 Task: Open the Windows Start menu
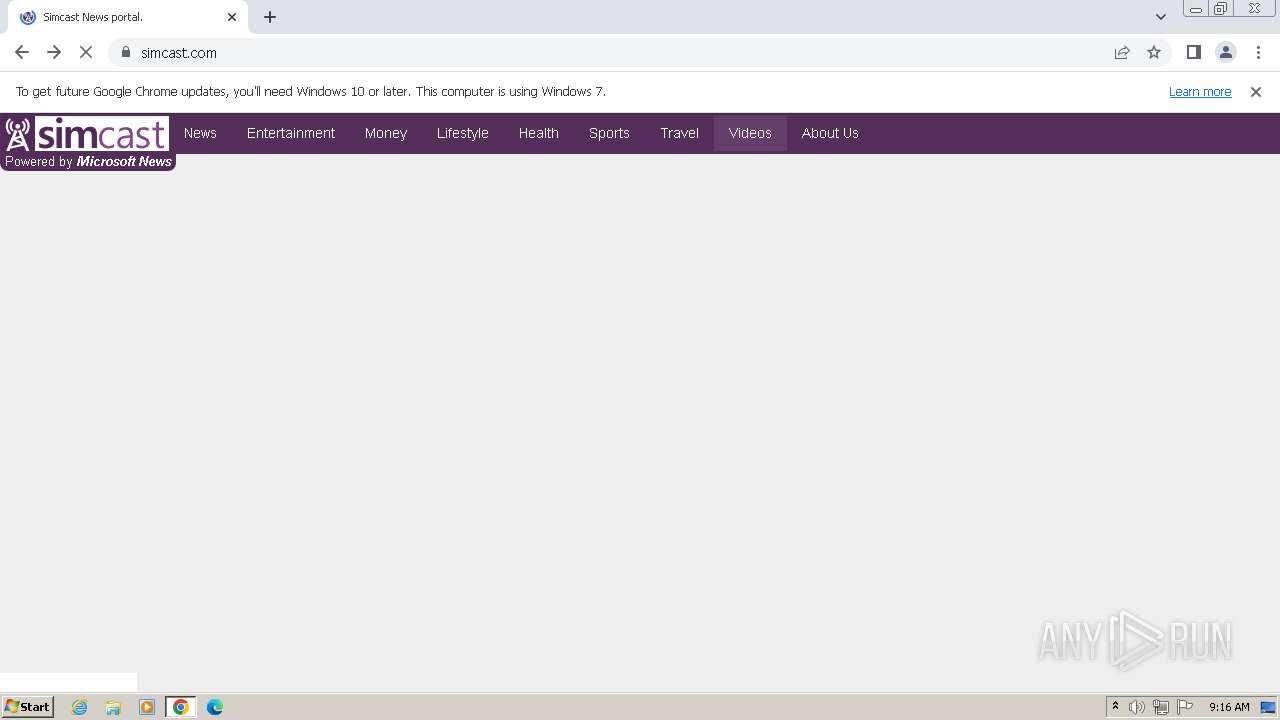point(28,707)
